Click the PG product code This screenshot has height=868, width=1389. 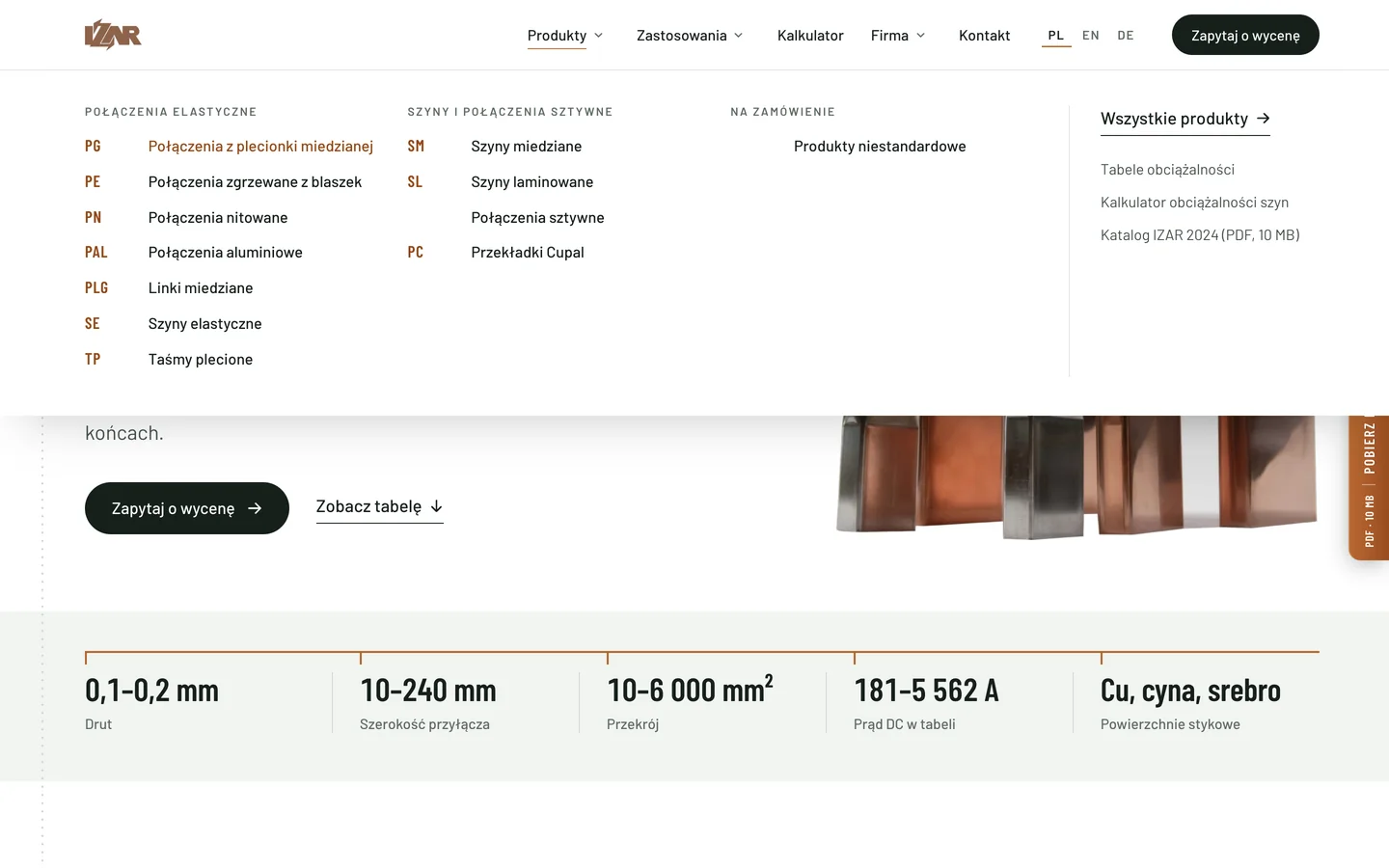tap(93, 147)
